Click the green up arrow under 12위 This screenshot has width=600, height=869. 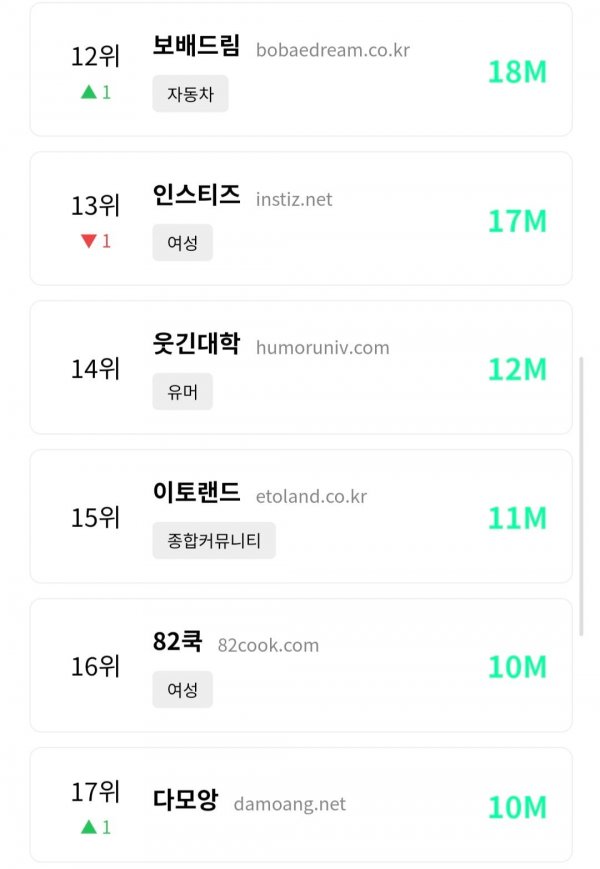[89, 92]
